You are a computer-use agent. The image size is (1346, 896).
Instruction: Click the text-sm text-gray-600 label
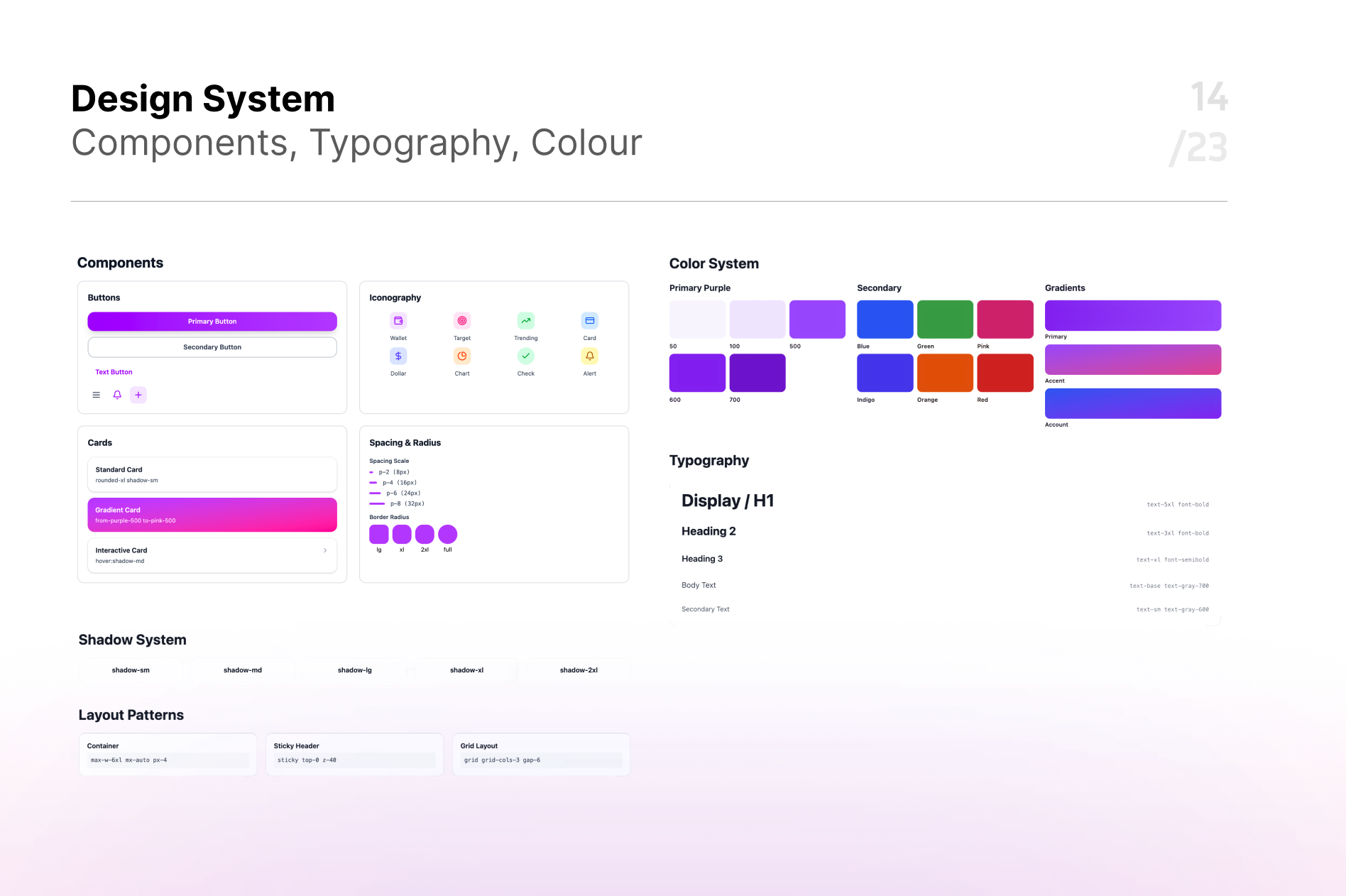pyautogui.click(x=1173, y=610)
